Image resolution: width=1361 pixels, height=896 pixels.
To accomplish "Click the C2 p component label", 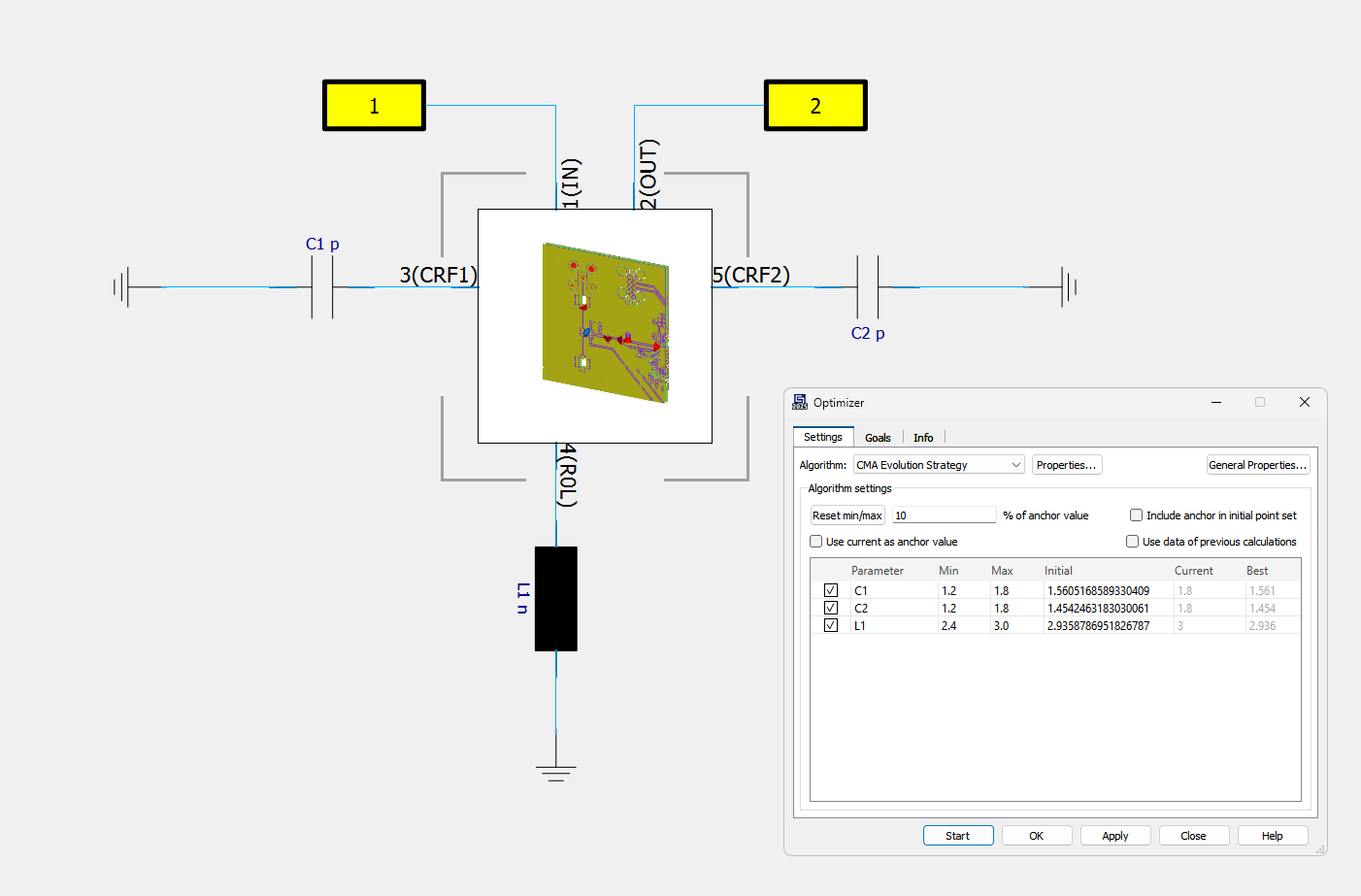I will tap(868, 333).
